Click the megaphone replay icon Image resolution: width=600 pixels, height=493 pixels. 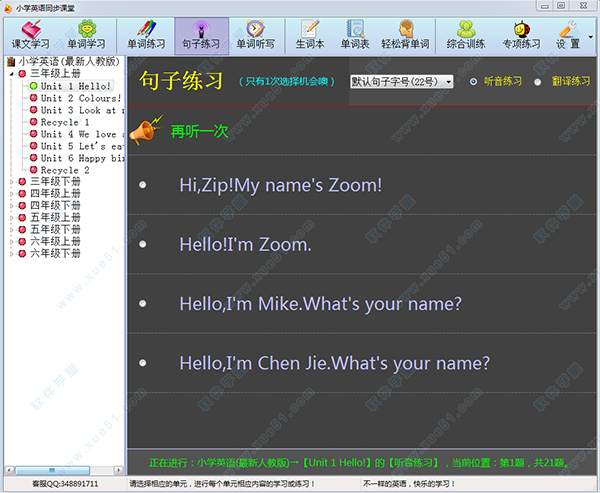pyautogui.click(x=146, y=130)
